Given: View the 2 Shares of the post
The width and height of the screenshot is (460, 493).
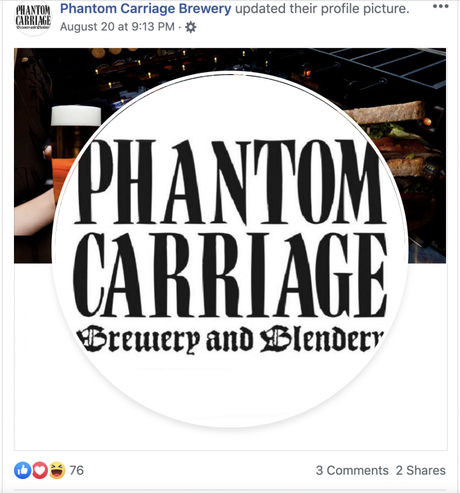Looking at the screenshot, I should point(421,470).
